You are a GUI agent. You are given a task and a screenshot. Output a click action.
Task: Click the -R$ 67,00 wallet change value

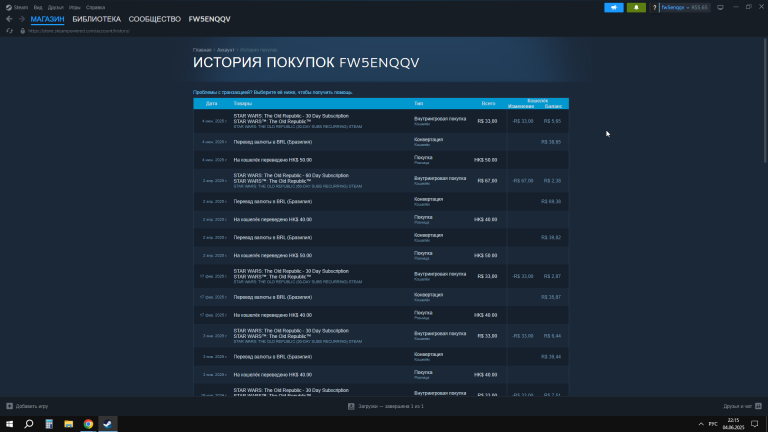[523, 181]
